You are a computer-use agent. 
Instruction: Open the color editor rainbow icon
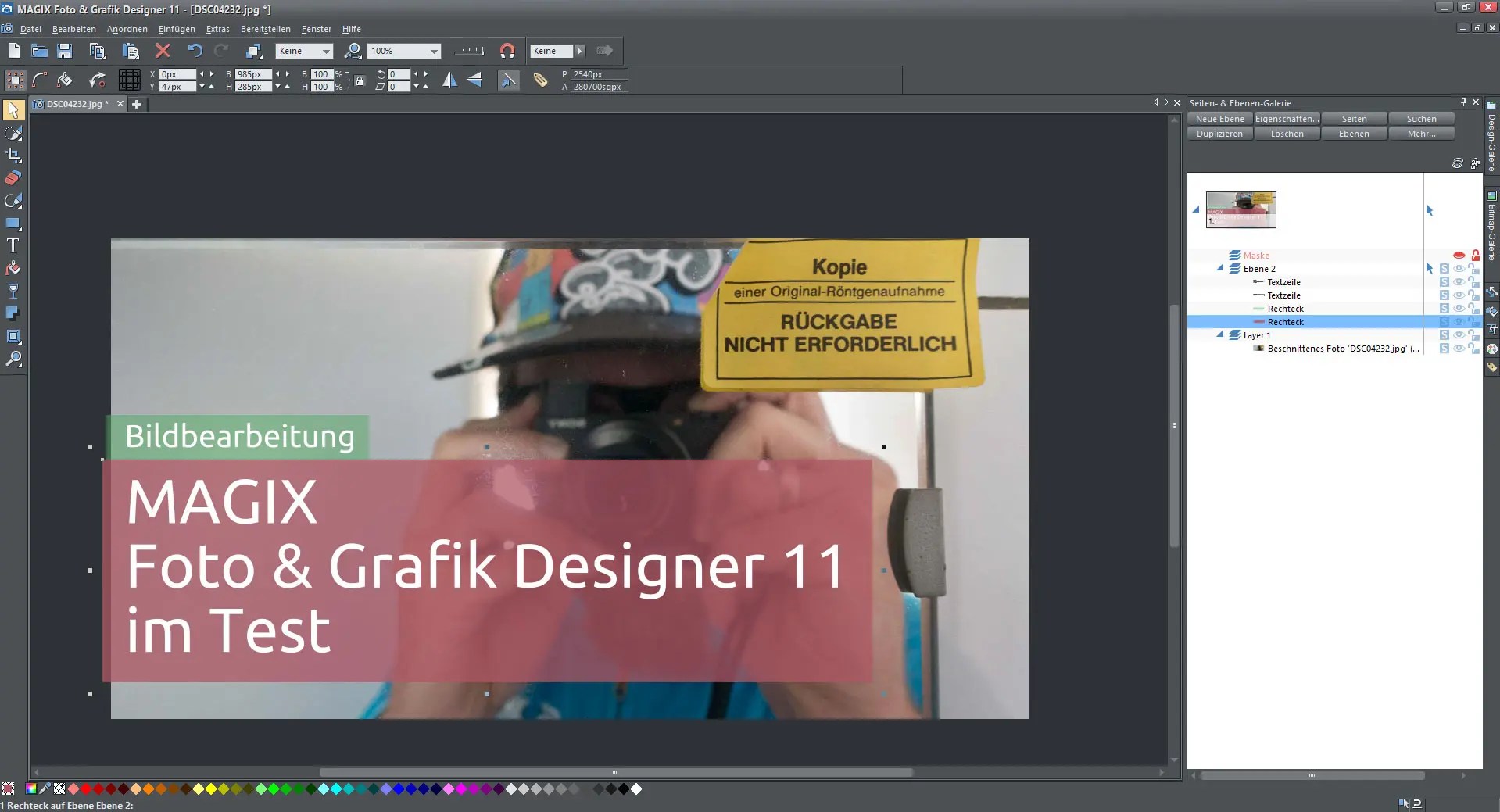(31, 789)
